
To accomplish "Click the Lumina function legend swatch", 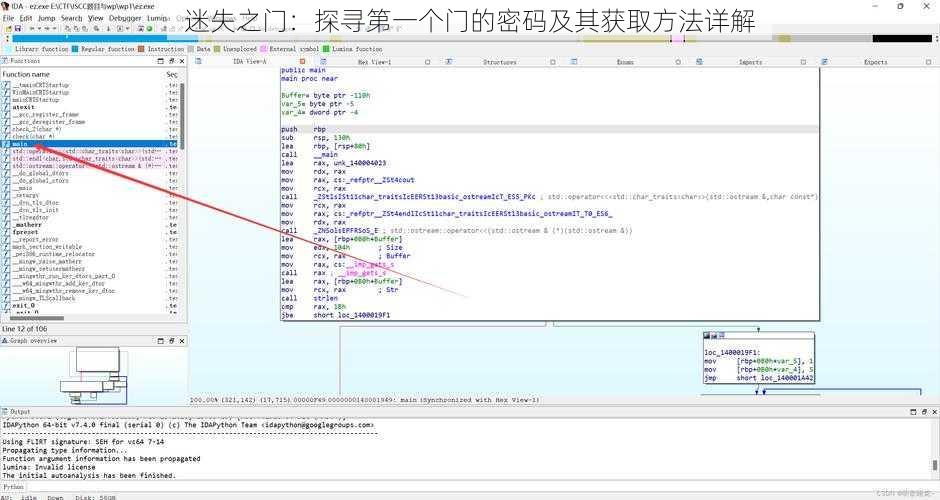I will [326, 49].
